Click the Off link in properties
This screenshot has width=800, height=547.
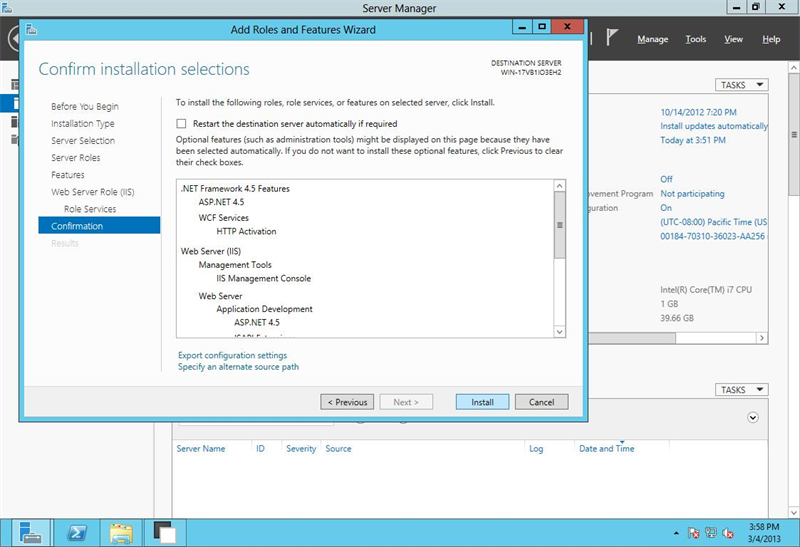[x=666, y=179]
